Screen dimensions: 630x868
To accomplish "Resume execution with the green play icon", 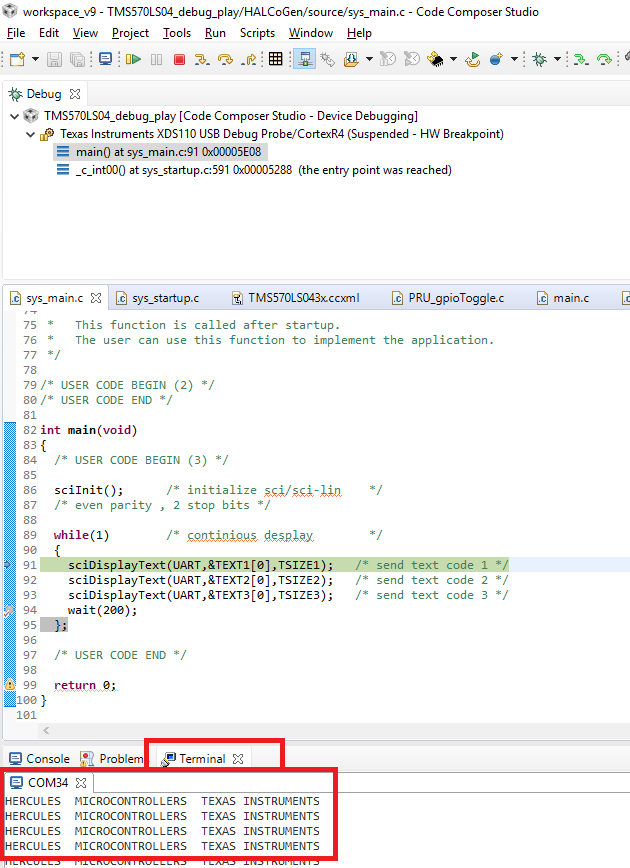I will (133, 59).
